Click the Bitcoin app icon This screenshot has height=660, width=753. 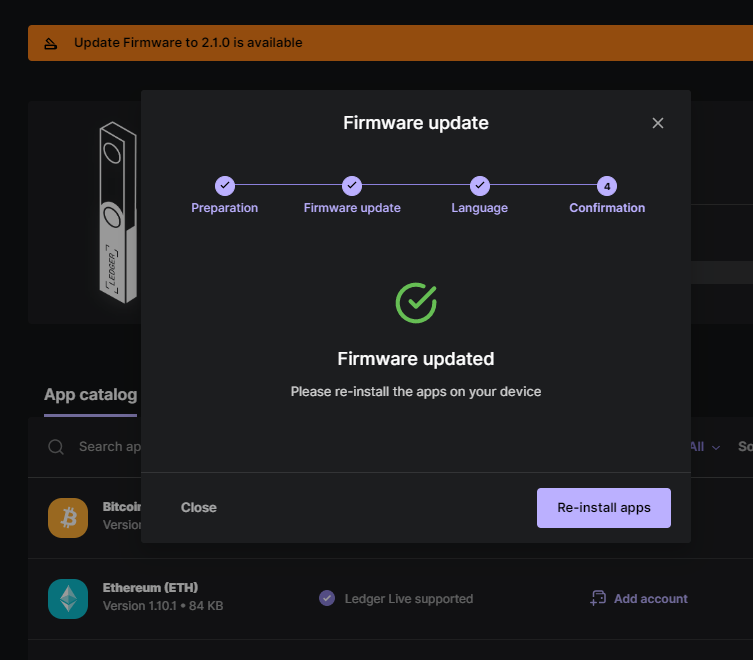(68, 517)
